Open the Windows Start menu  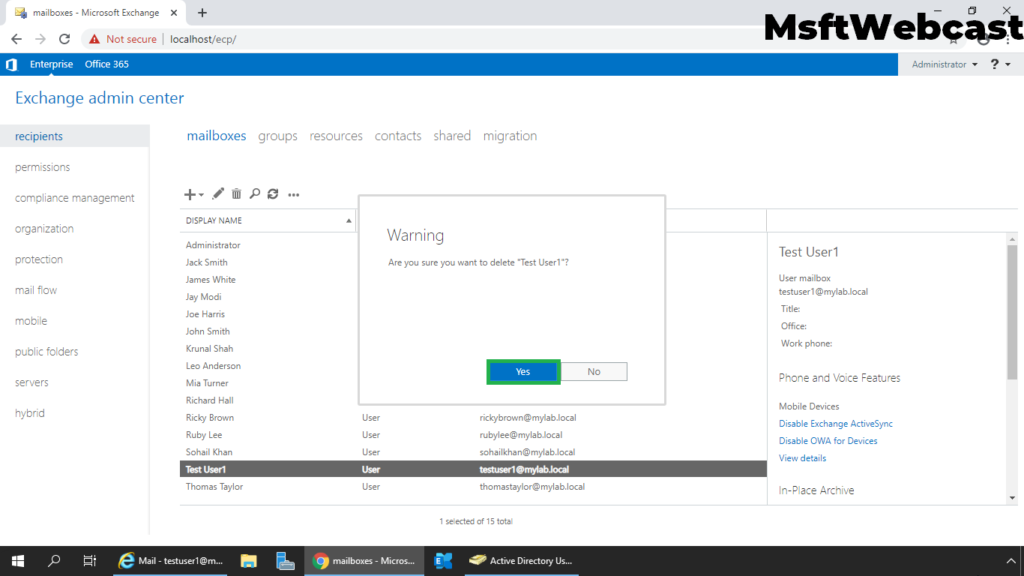(18, 561)
